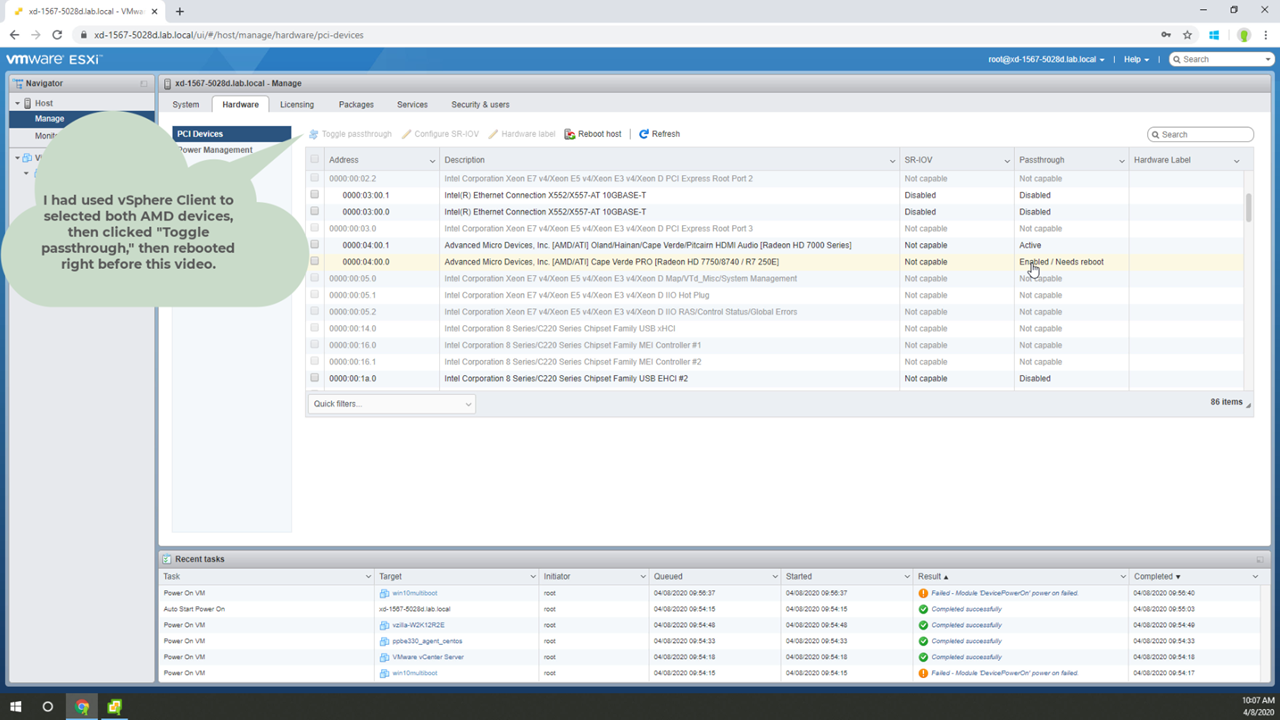Viewport: 1280px width, 720px height.
Task: Click the green app icon in taskbar
Action: point(115,707)
